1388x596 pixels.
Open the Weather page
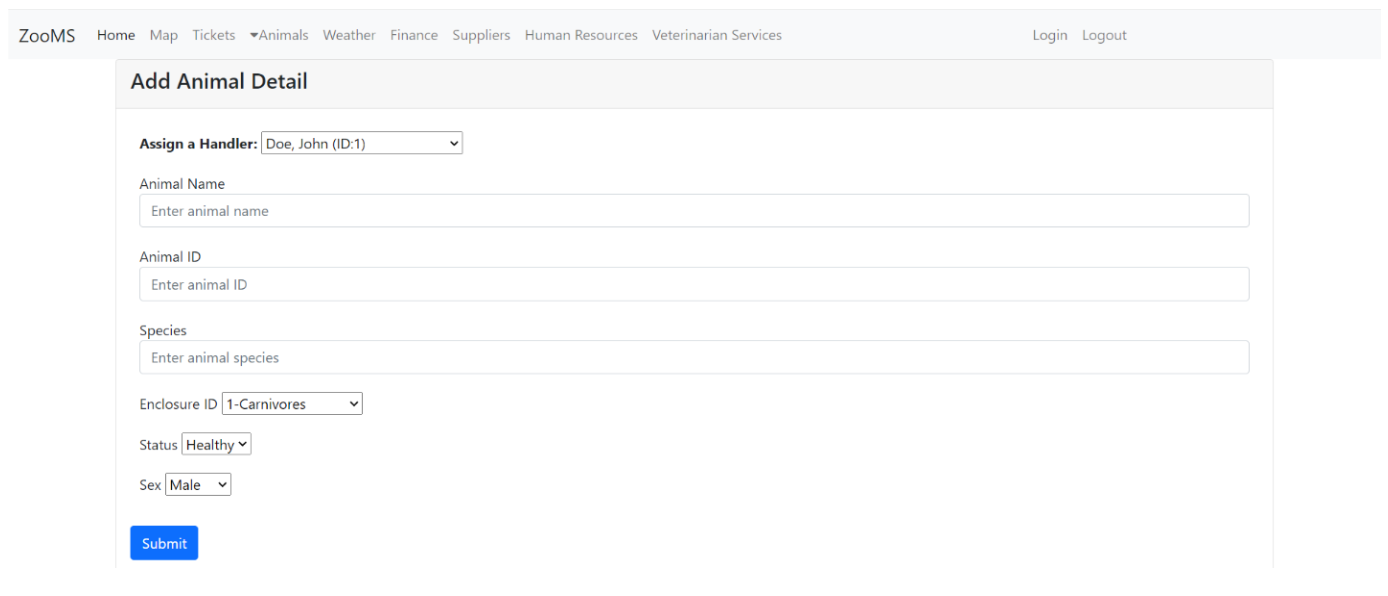pyautogui.click(x=349, y=35)
